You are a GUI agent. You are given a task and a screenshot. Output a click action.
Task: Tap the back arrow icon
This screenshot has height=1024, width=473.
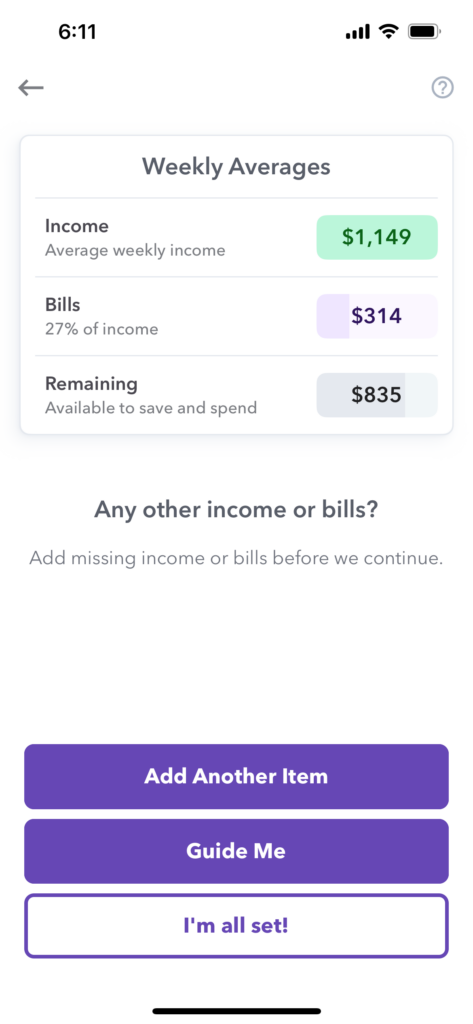(31, 88)
